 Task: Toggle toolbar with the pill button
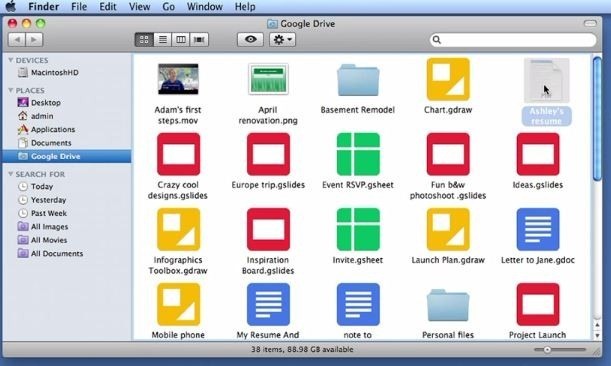(x=590, y=23)
